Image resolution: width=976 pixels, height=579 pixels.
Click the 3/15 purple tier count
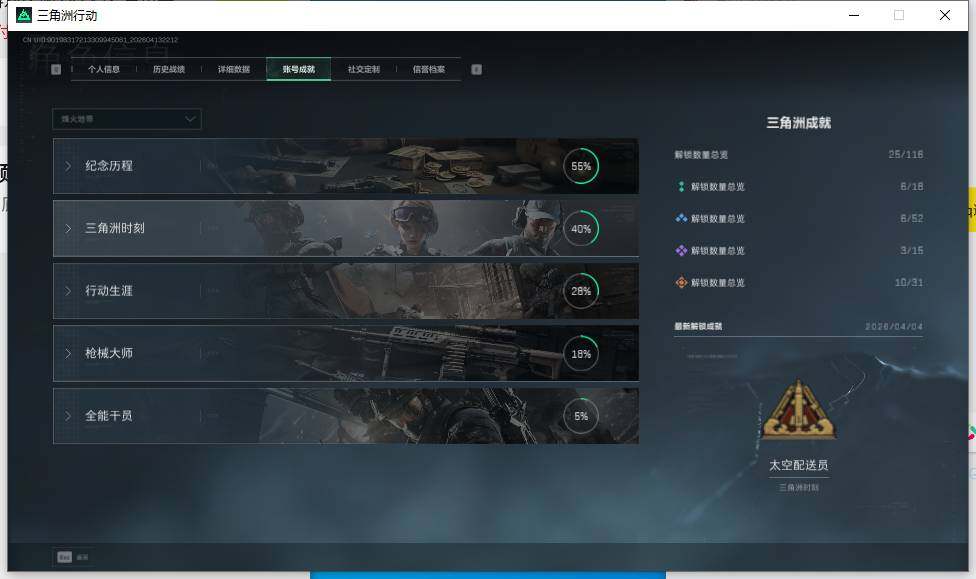[911, 250]
